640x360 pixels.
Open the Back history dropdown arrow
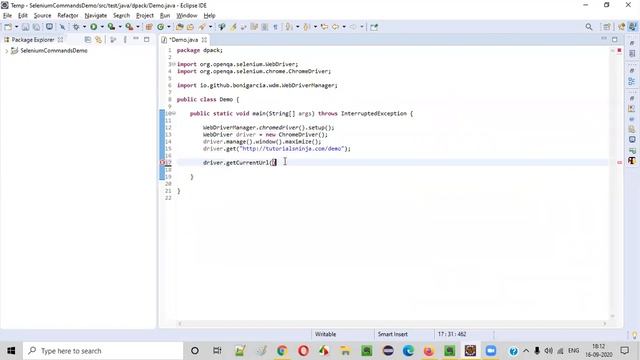pyautogui.click(x=344, y=27)
